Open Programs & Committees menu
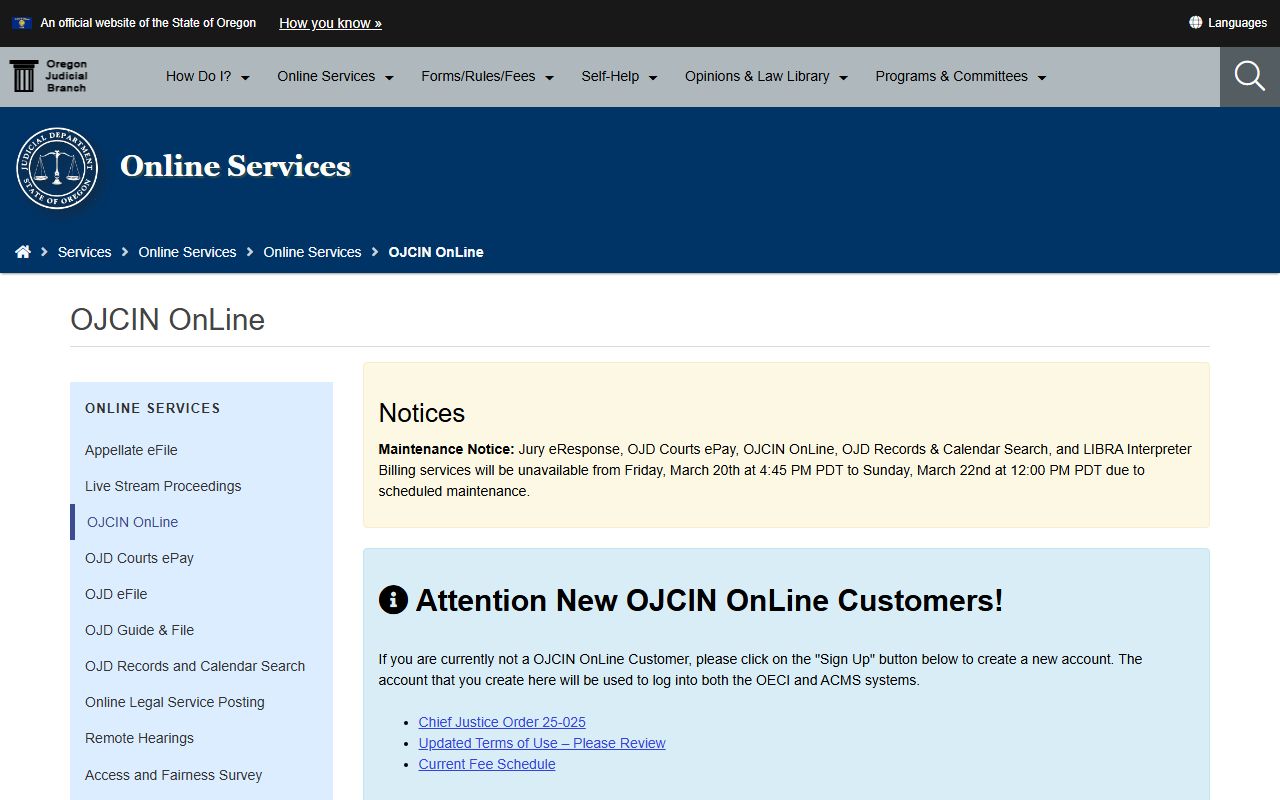 [x=960, y=77]
